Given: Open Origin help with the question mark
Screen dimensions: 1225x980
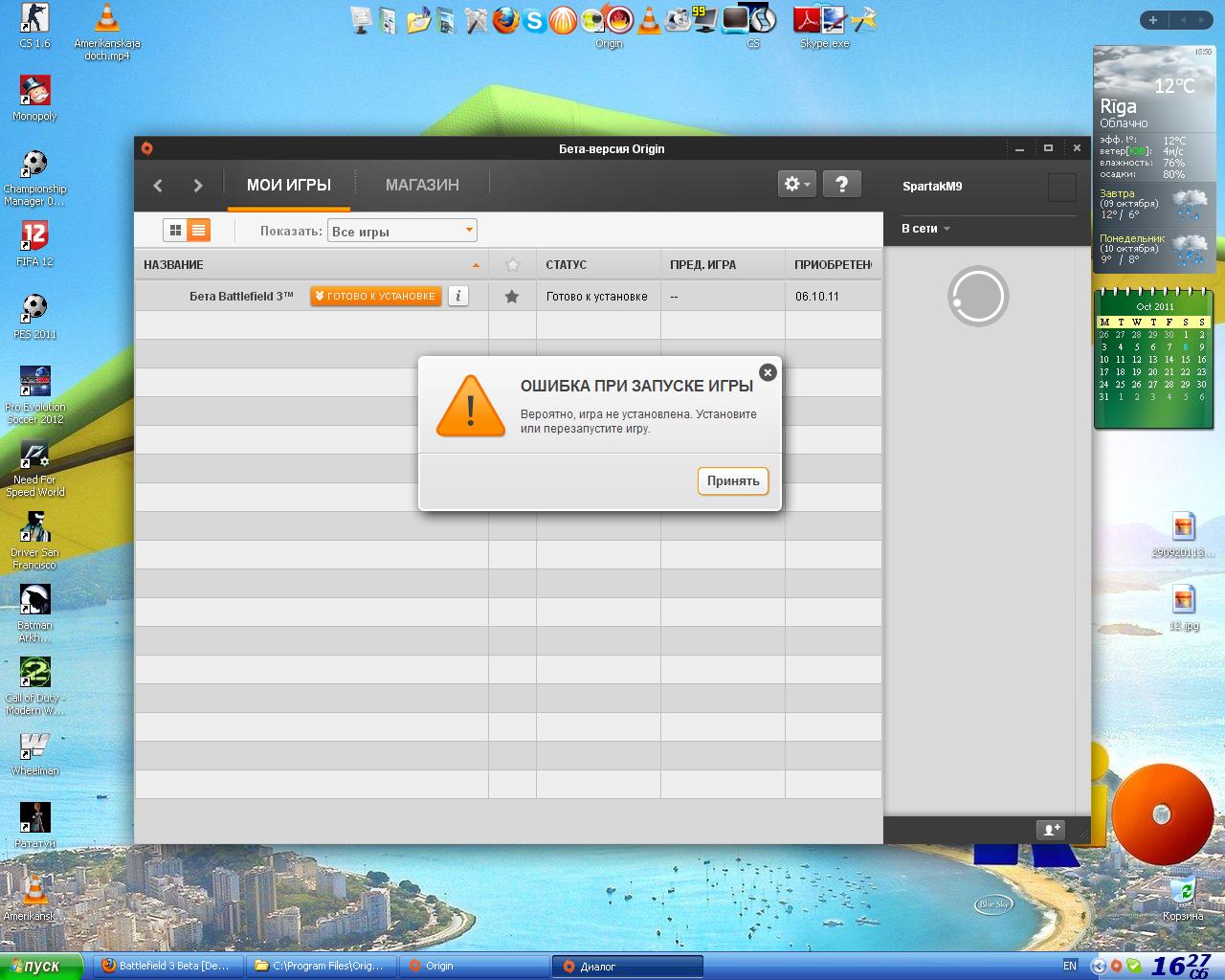Looking at the screenshot, I should [x=841, y=184].
